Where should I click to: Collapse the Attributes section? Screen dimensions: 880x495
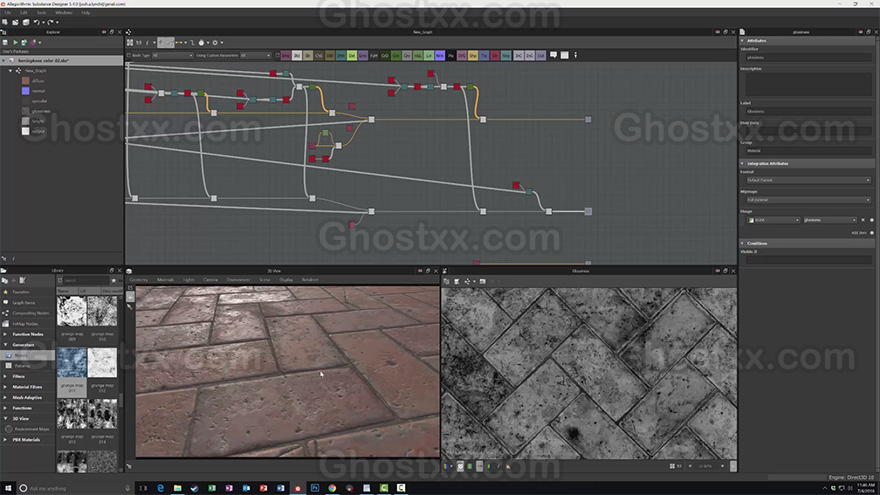point(742,40)
